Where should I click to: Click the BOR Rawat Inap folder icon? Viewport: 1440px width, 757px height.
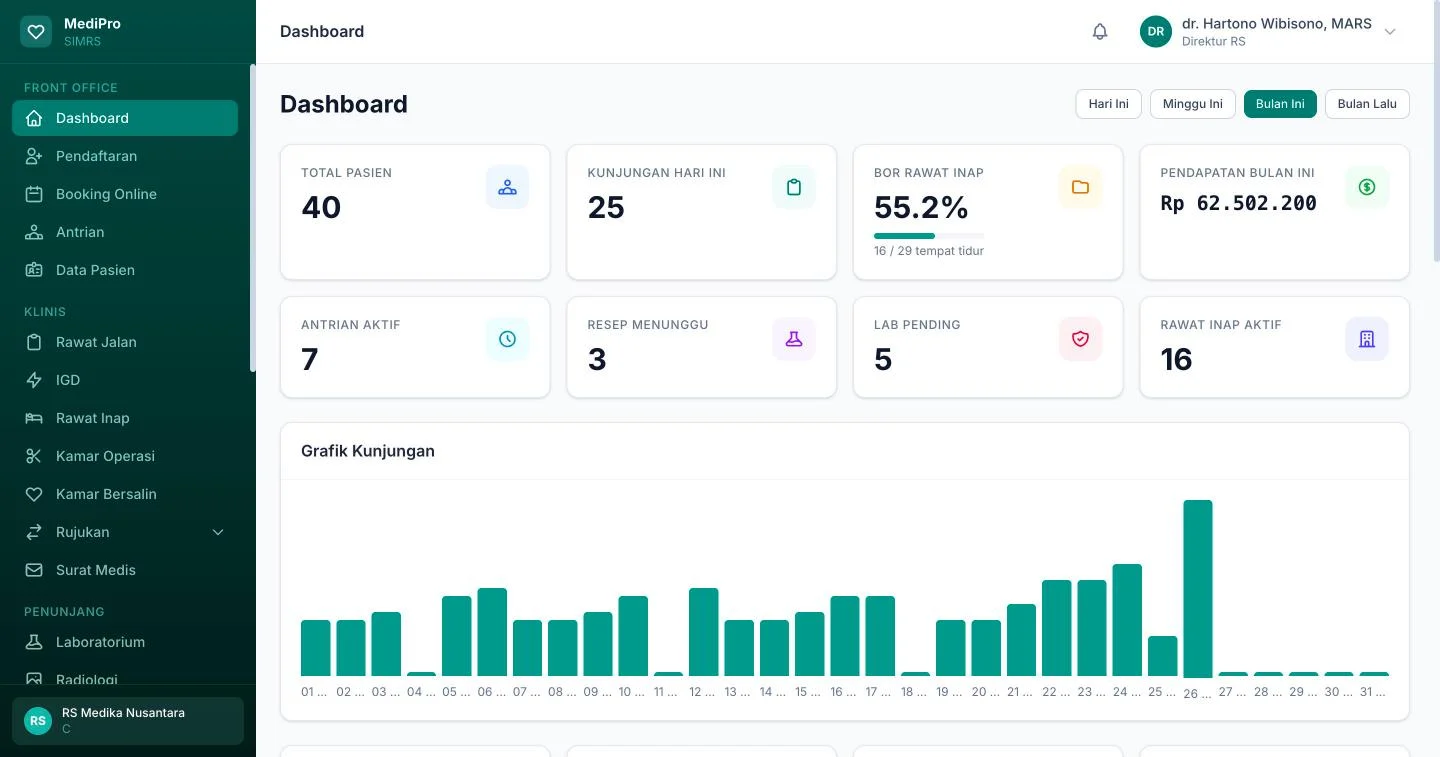coord(1080,187)
